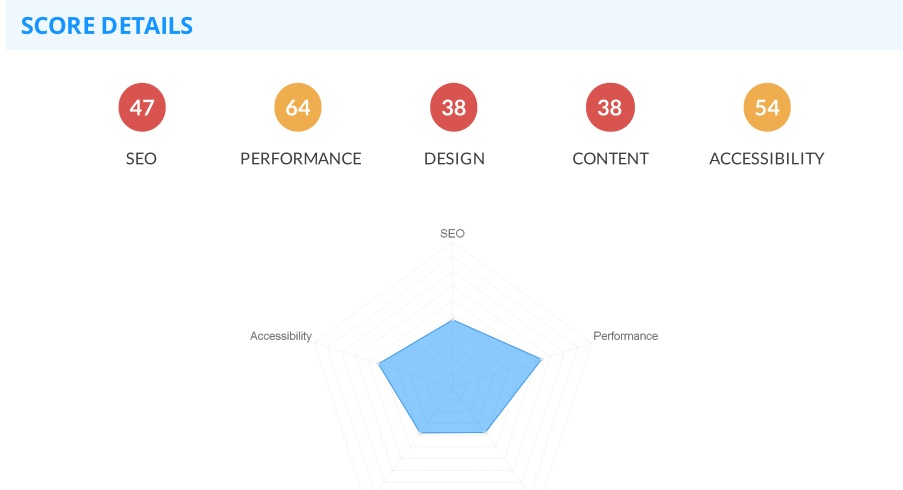This screenshot has height=490, width=903.
Task: Click the SEO axis label on radar chart
Action: (453, 233)
